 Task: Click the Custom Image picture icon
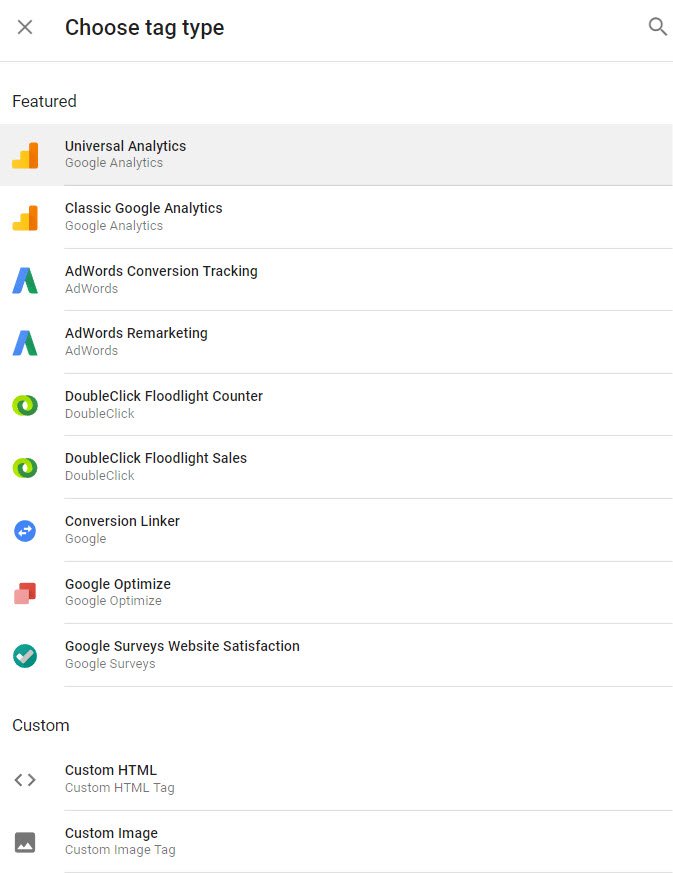(25, 842)
